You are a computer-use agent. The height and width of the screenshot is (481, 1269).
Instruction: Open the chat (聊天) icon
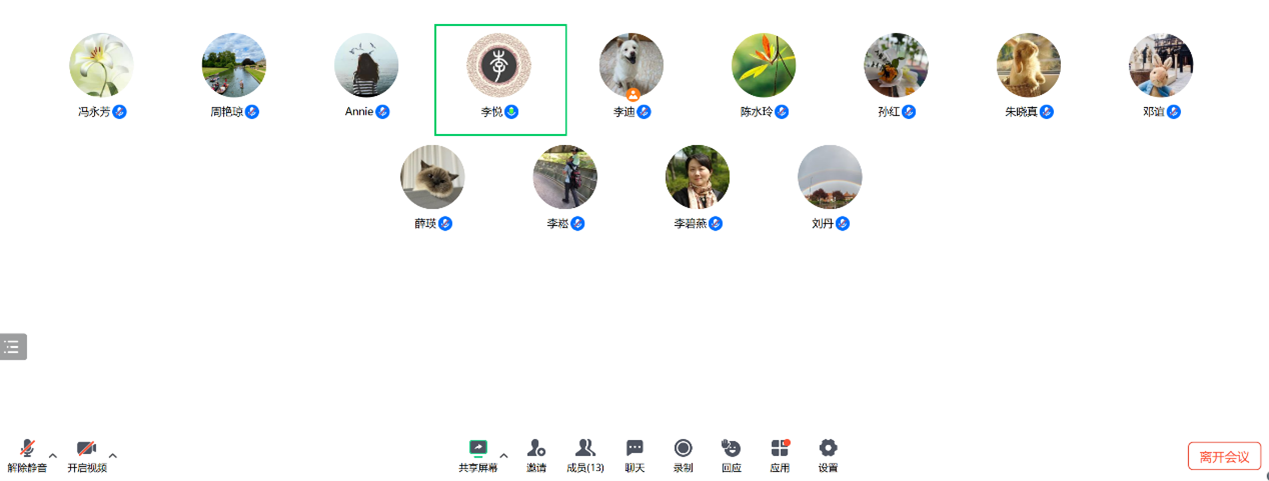point(635,455)
